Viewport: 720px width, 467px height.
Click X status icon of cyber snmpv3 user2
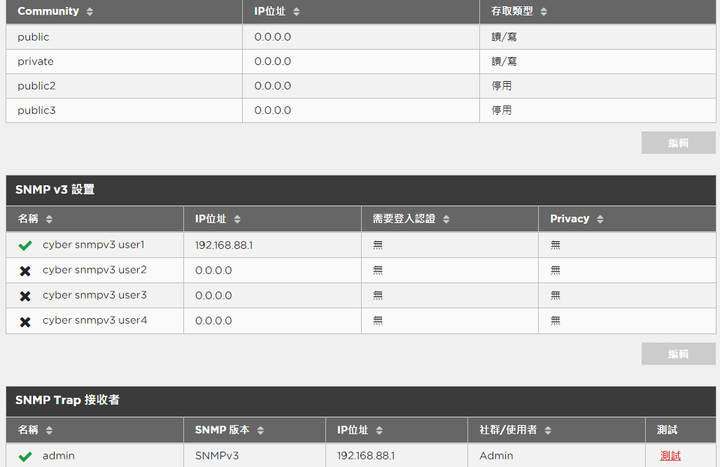pyautogui.click(x=25, y=271)
